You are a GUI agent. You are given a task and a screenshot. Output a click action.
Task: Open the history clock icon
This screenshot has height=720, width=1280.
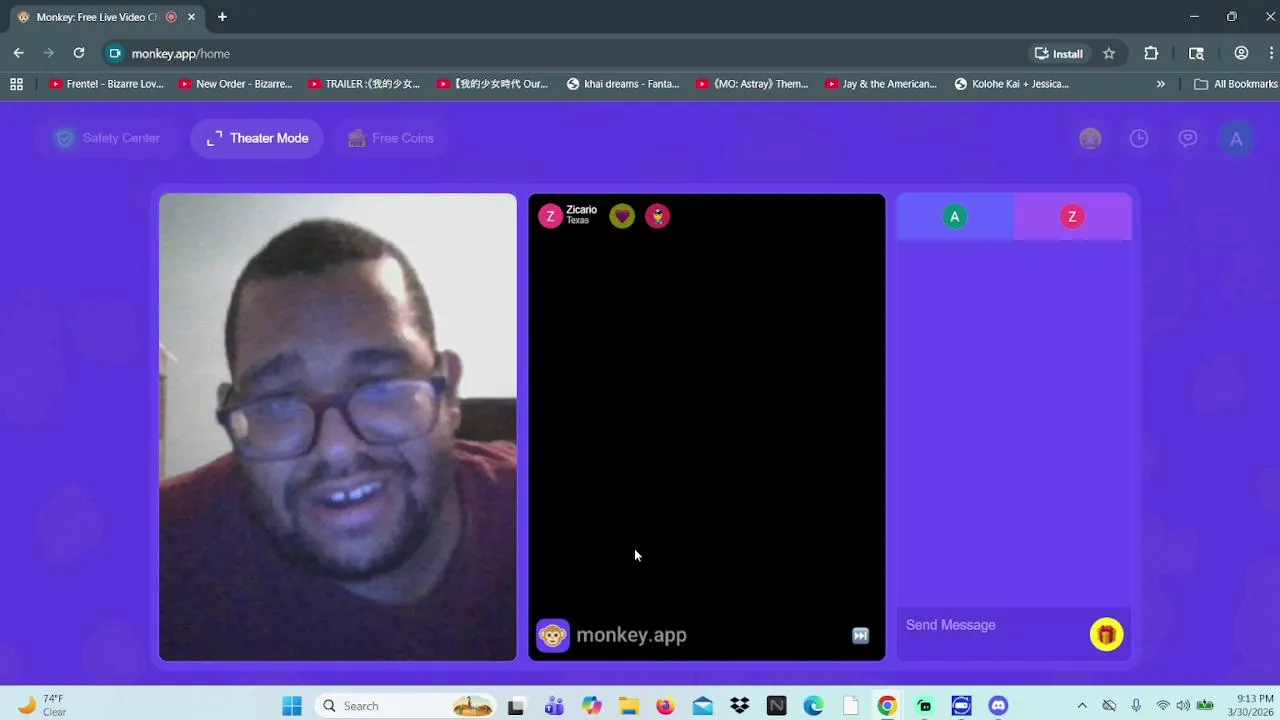pyautogui.click(x=1139, y=139)
